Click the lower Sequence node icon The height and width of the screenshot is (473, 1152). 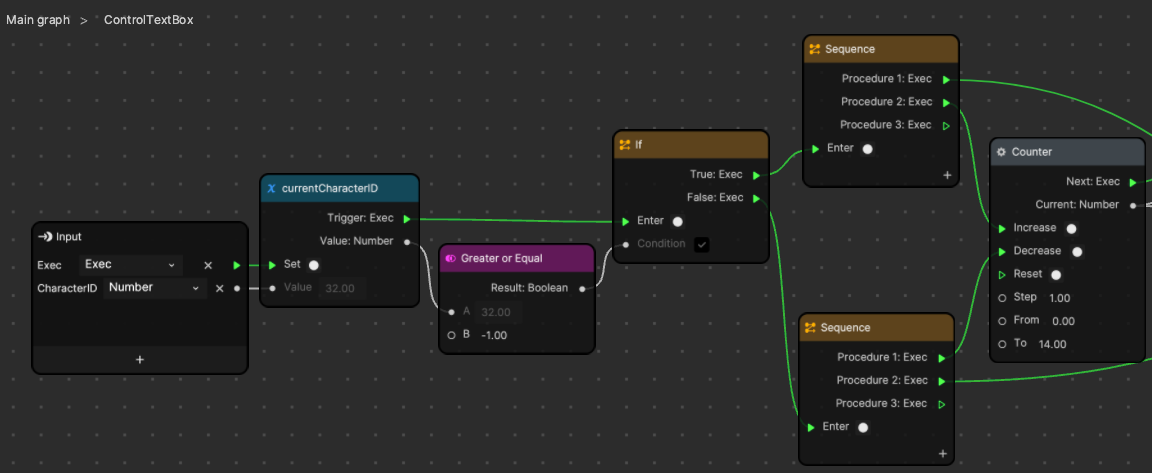811,328
